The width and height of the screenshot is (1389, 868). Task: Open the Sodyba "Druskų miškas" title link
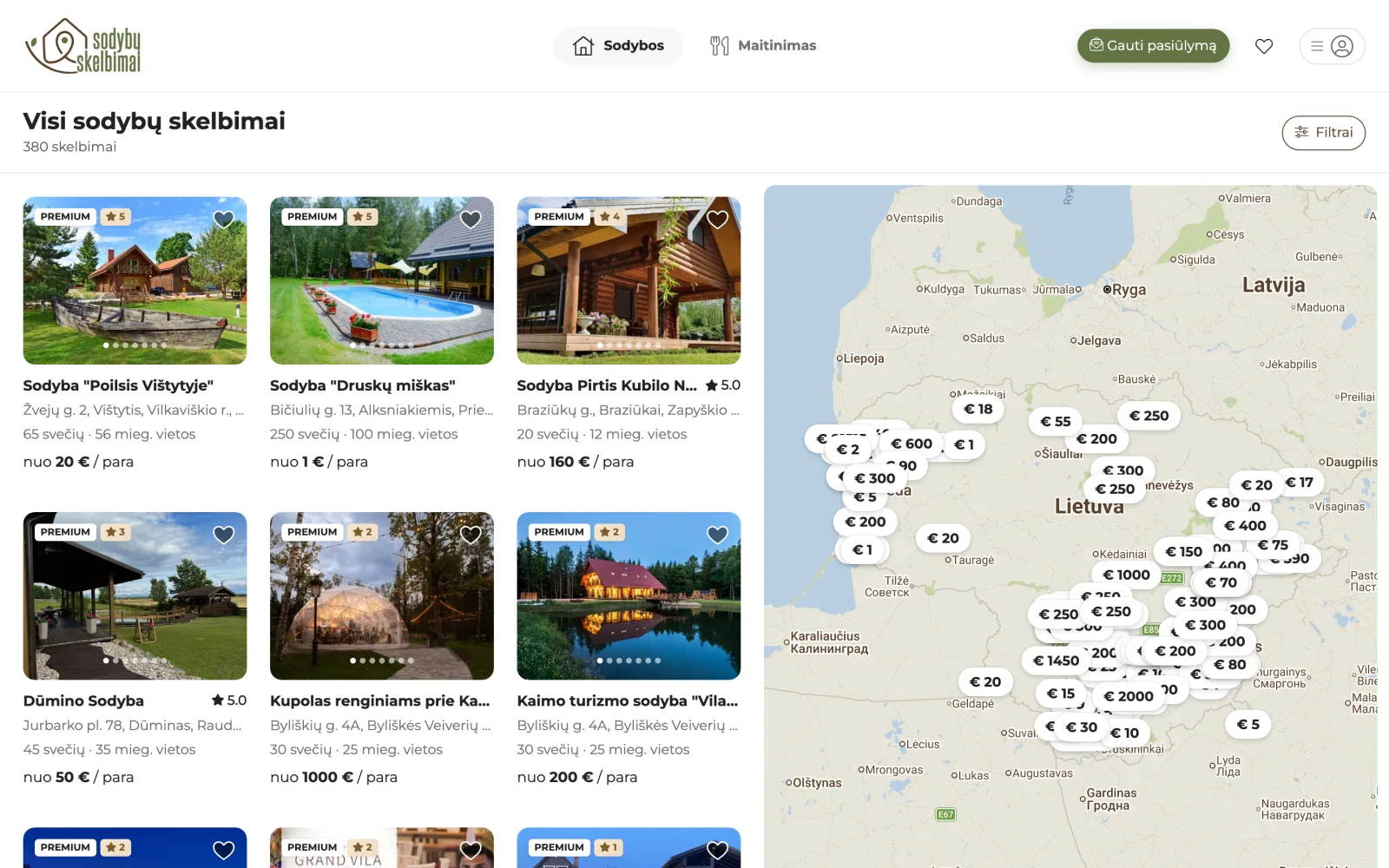point(363,385)
